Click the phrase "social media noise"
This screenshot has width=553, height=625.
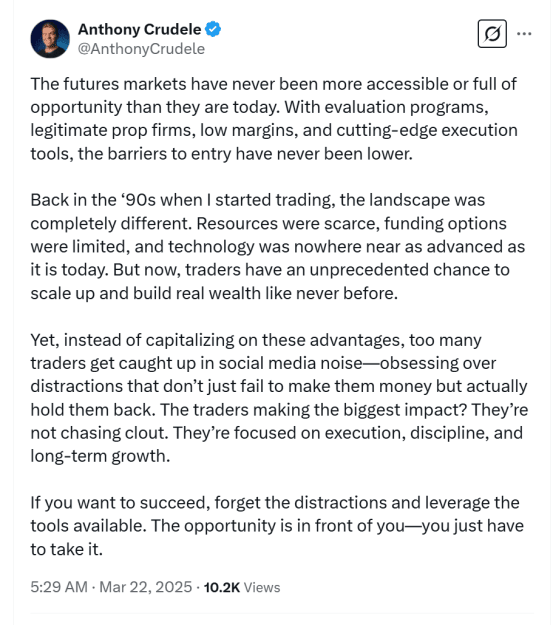click(291, 363)
